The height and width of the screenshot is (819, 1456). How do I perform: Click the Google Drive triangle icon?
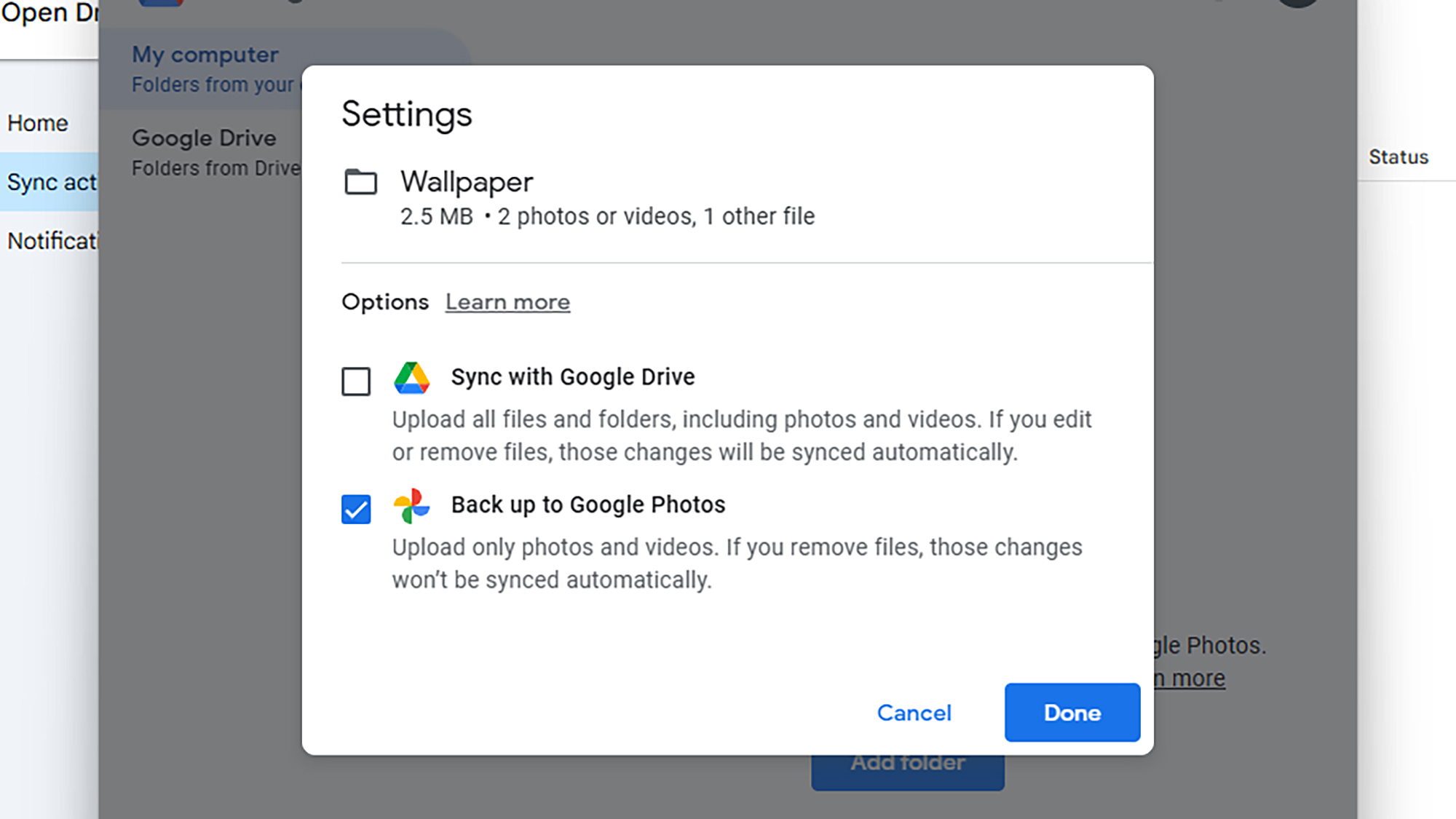tap(414, 378)
